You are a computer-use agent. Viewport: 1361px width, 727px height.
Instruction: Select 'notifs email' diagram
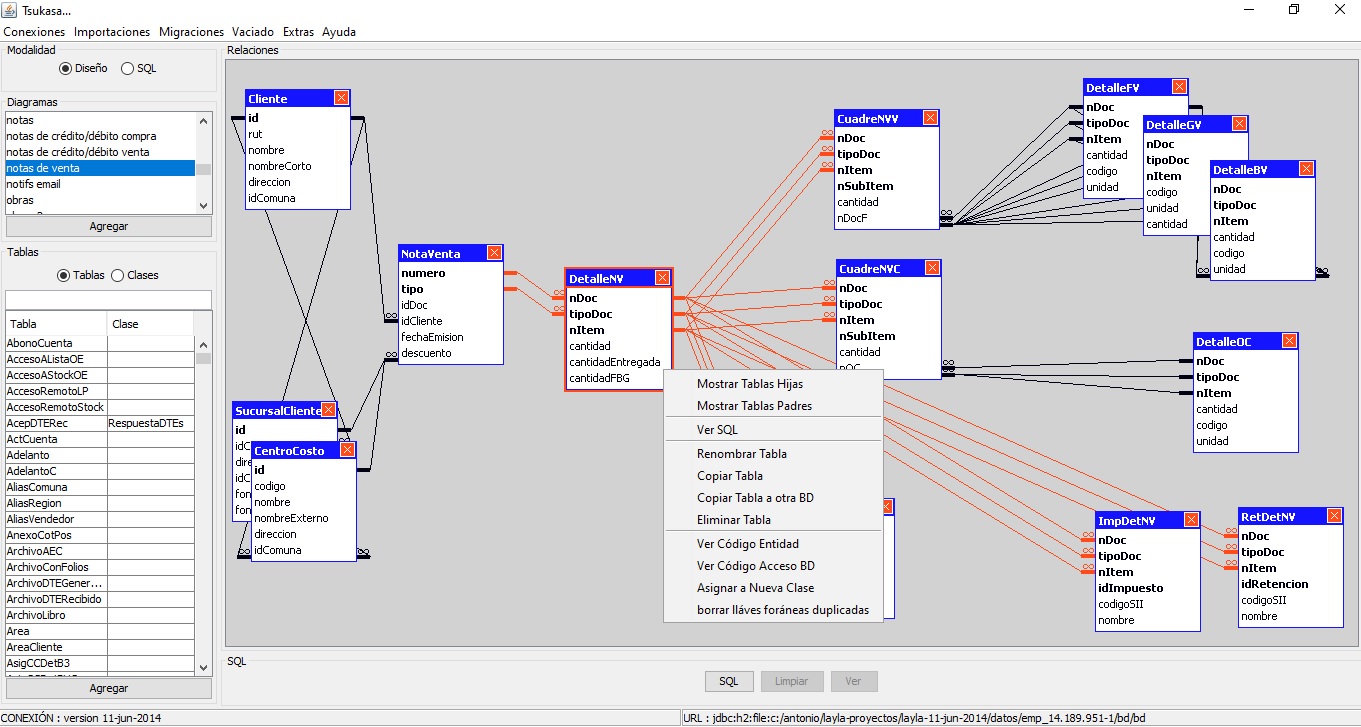pyautogui.click(x=100, y=184)
